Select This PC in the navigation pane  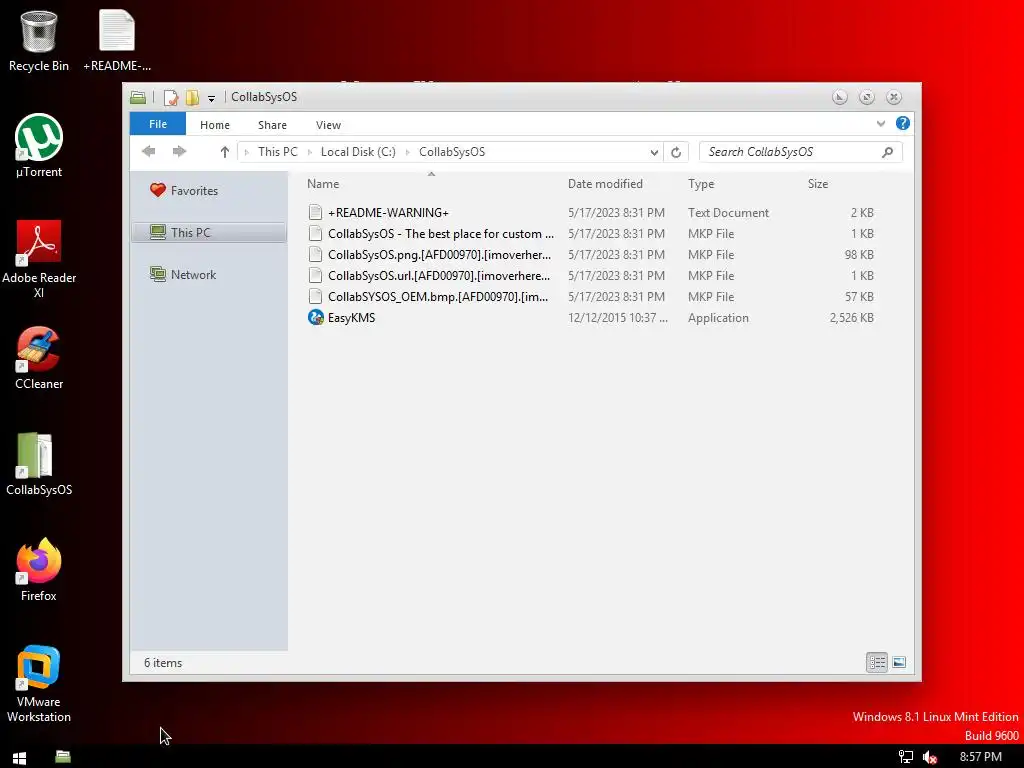pyautogui.click(x=208, y=232)
